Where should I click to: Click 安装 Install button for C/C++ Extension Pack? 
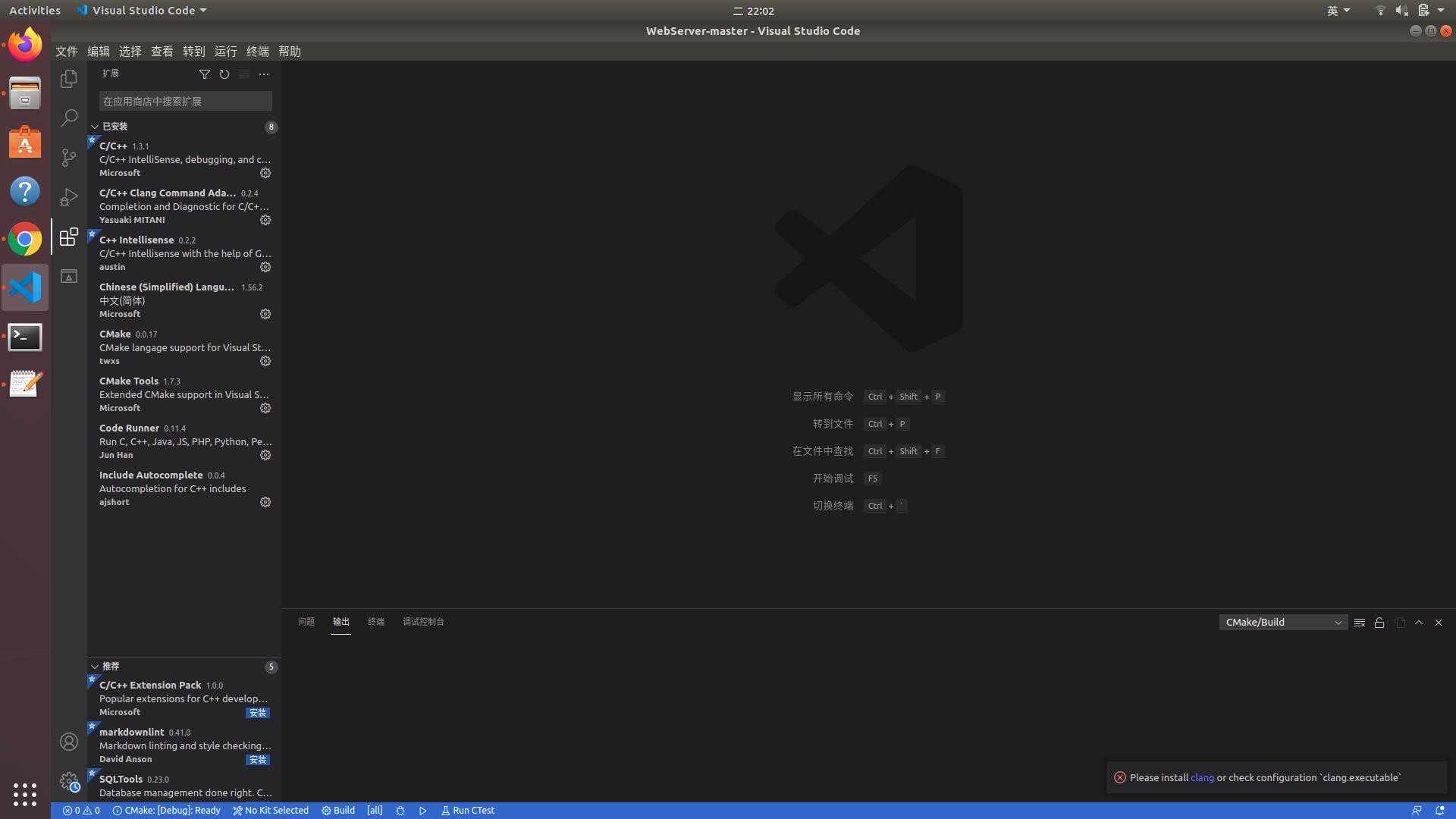tap(258, 712)
